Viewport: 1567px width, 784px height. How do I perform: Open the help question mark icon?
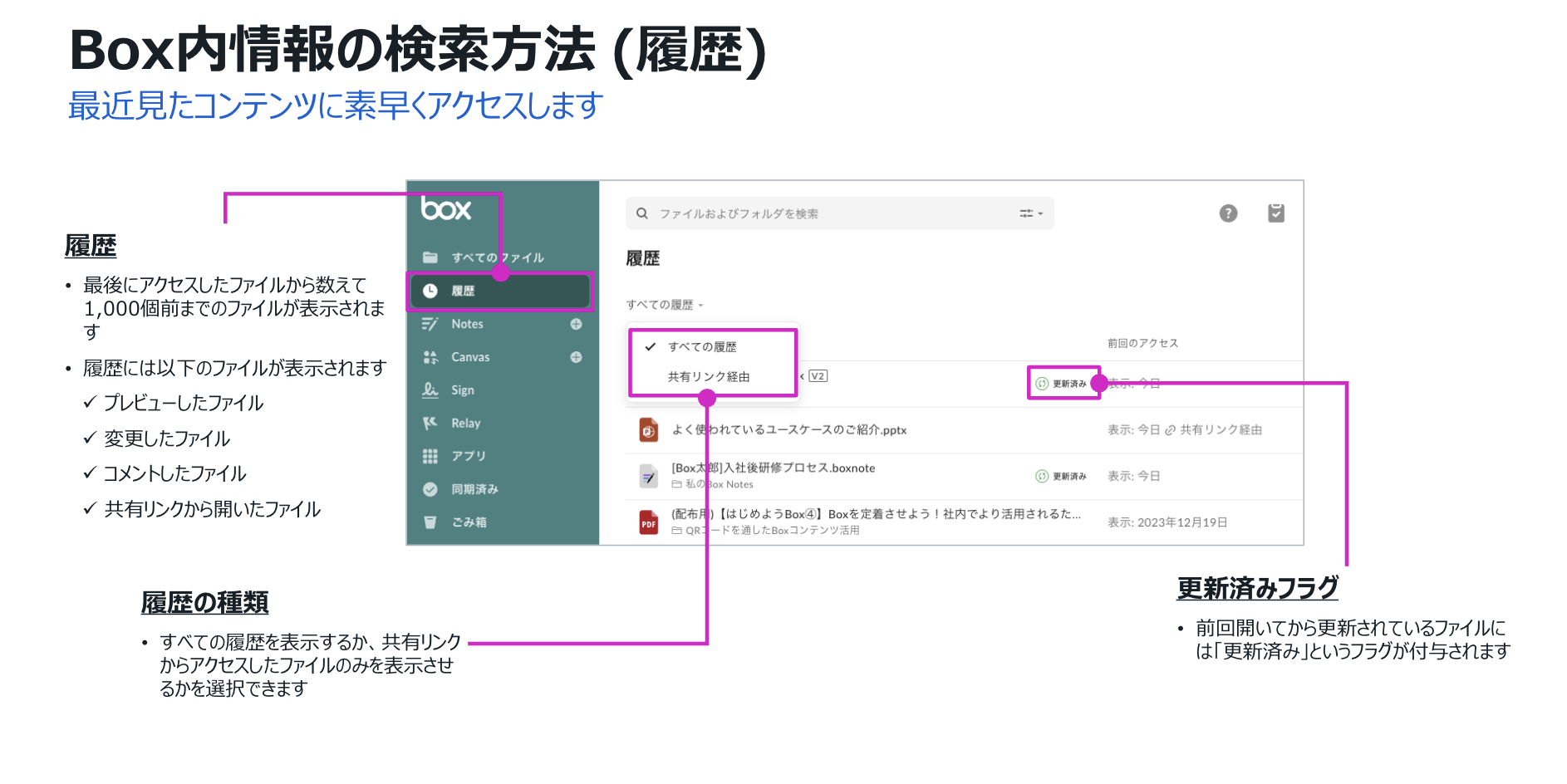1227,213
